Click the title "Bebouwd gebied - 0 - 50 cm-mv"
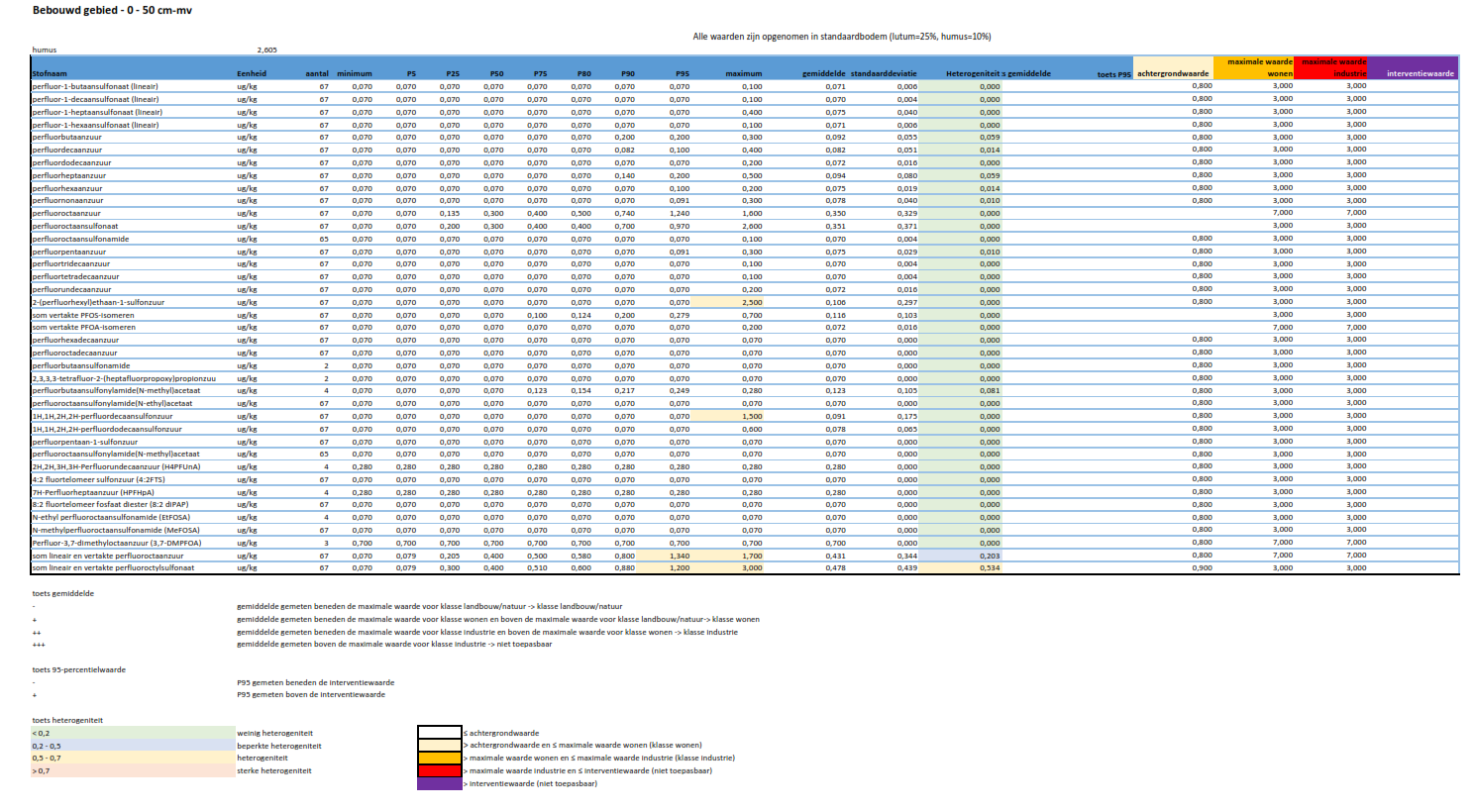1475x812 pixels. pyautogui.click(x=112, y=11)
